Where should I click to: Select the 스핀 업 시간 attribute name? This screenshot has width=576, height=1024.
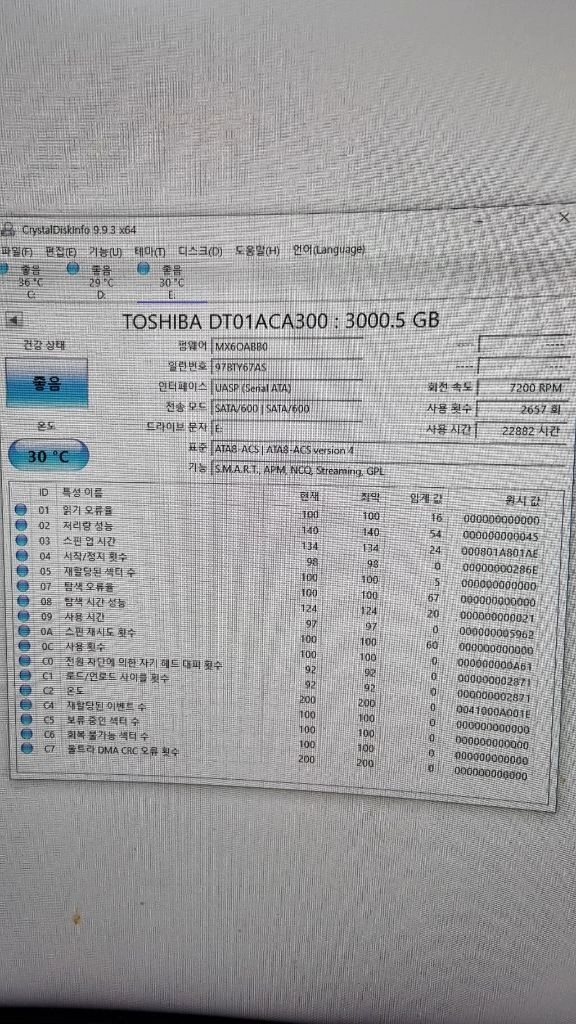[x=91, y=541]
